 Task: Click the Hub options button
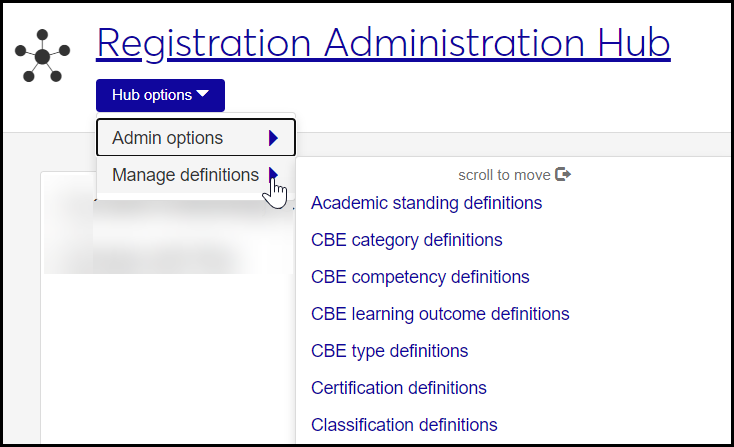(x=160, y=95)
